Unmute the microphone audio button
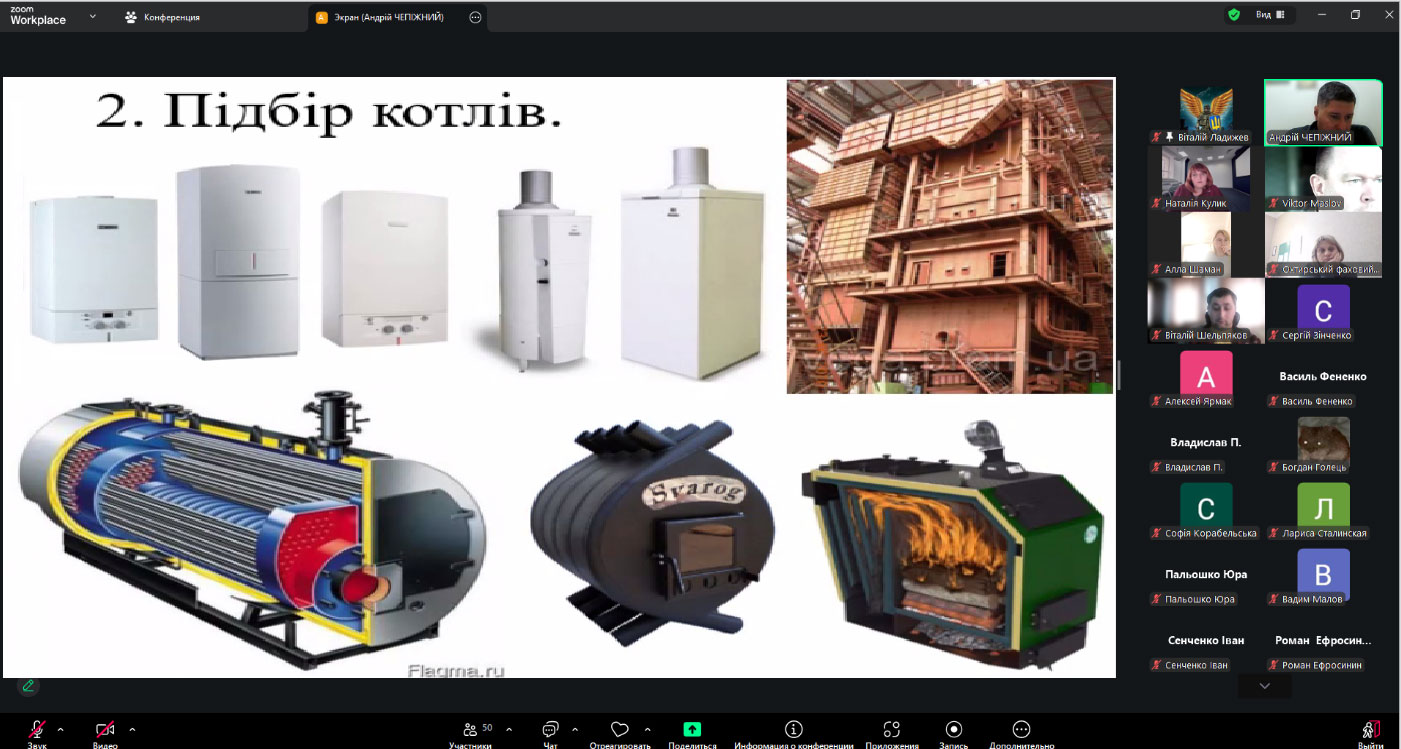The height and width of the screenshot is (749, 1401). pyautogui.click(x=37, y=729)
